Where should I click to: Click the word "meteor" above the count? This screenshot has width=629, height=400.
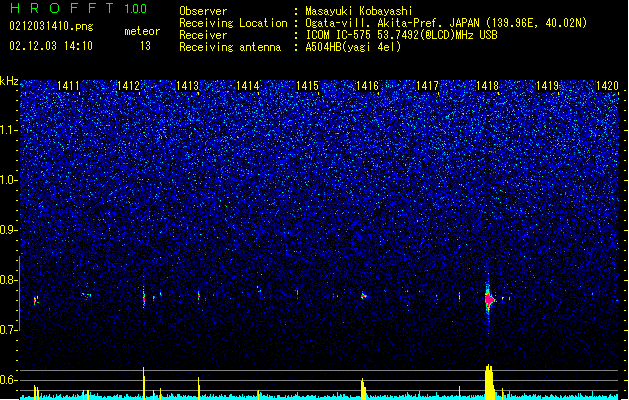[142, 31]
